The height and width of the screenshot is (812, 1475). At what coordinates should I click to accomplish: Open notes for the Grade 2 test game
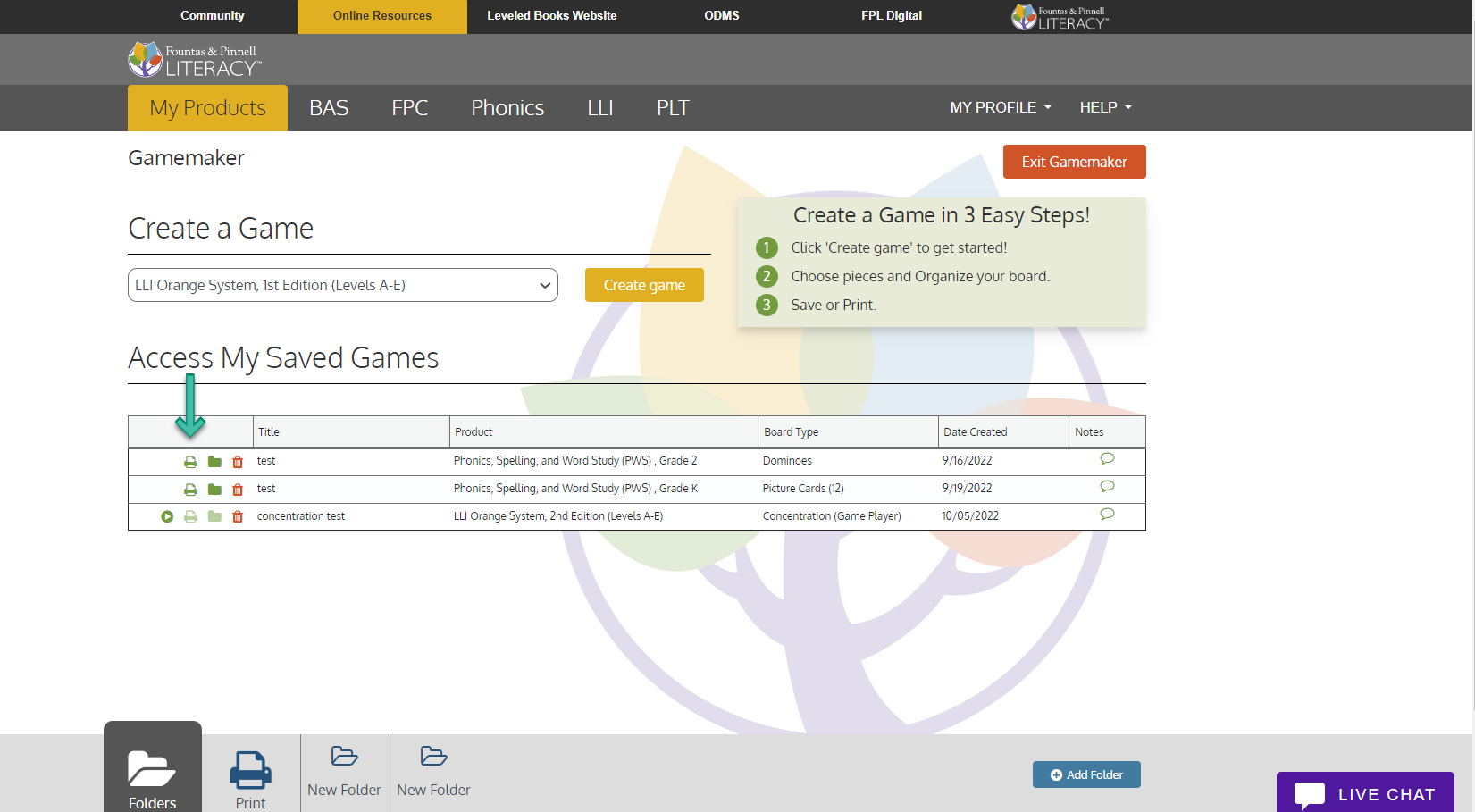coord(1107,458)
